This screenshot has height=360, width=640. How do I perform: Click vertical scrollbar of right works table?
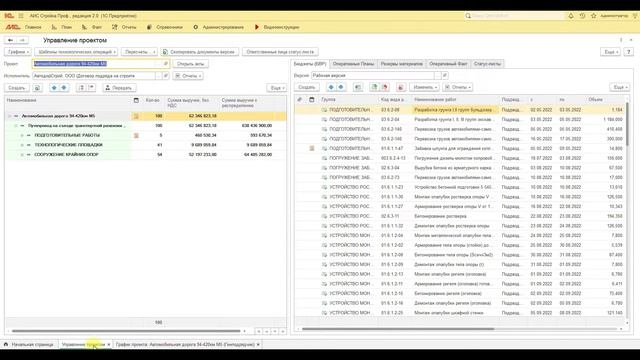coord(627,124)
